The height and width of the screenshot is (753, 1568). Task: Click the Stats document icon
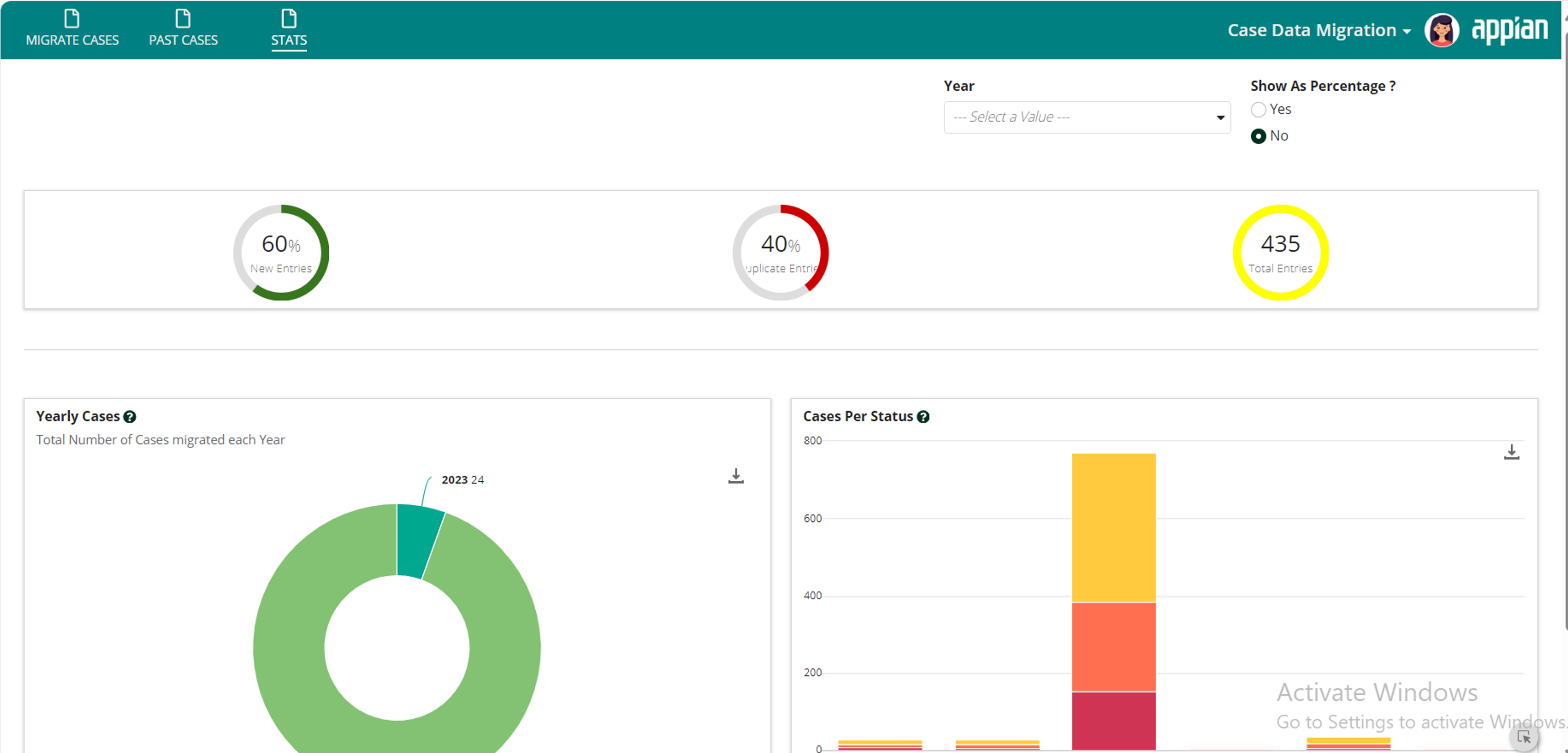[289, 18]
